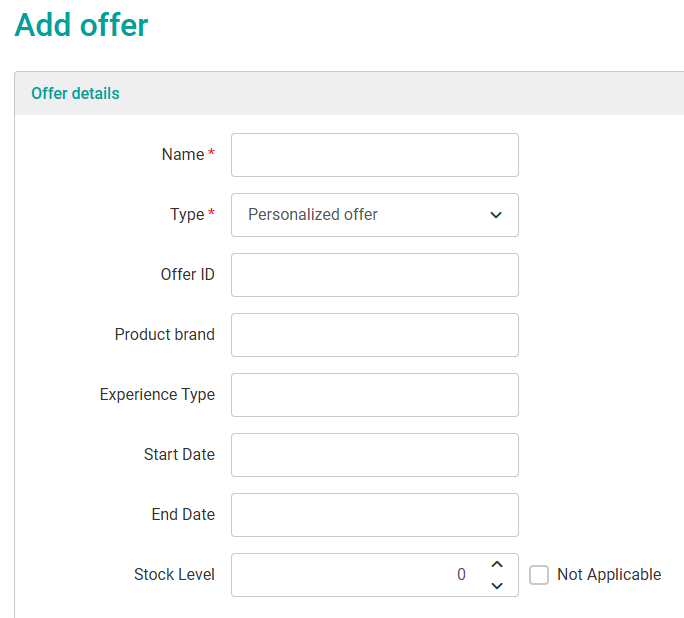684x618 pixels.
Task: Open the Type dropdown showing Personalized offer
Action: click(x=374, y=215)
